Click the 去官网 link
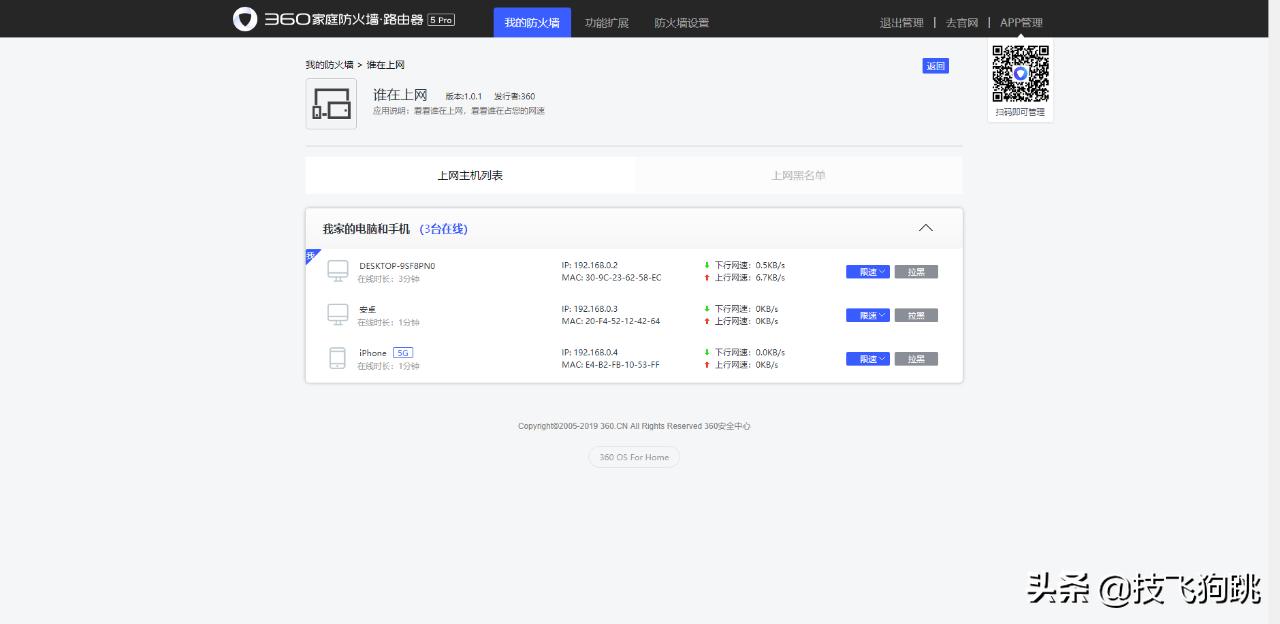Viewport: 1280px width, 624px height. (x=961, y=21)
